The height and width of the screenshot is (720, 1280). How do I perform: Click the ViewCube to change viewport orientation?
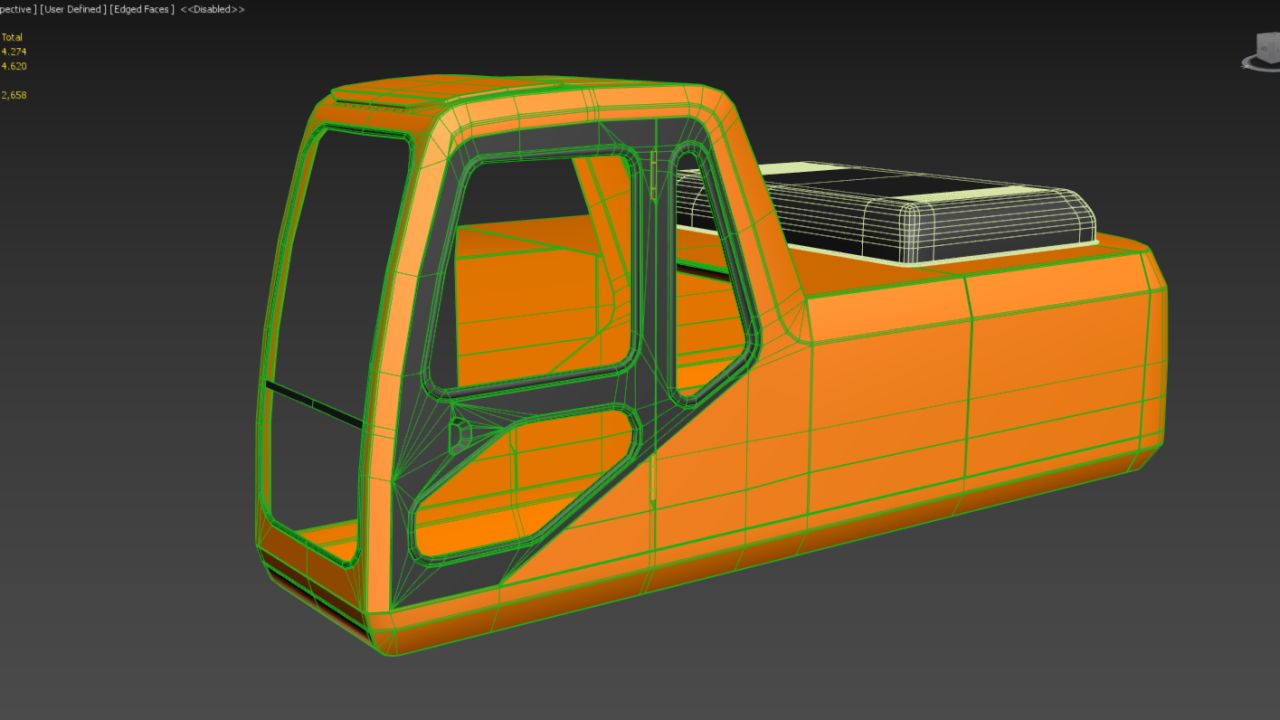(1266, 48)
